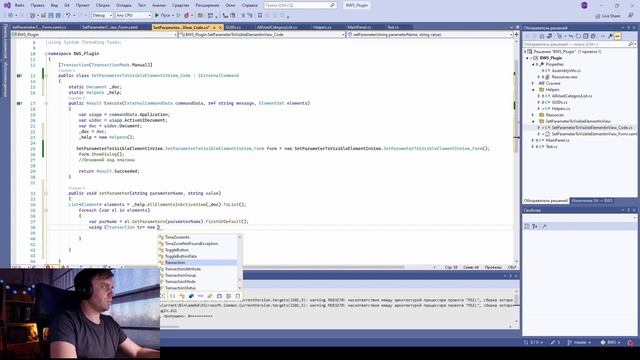The height and width of the screenshot is (360, 640).
Task: Open the Правка menu
Action: pyautogui.click(x=37, y=5)
